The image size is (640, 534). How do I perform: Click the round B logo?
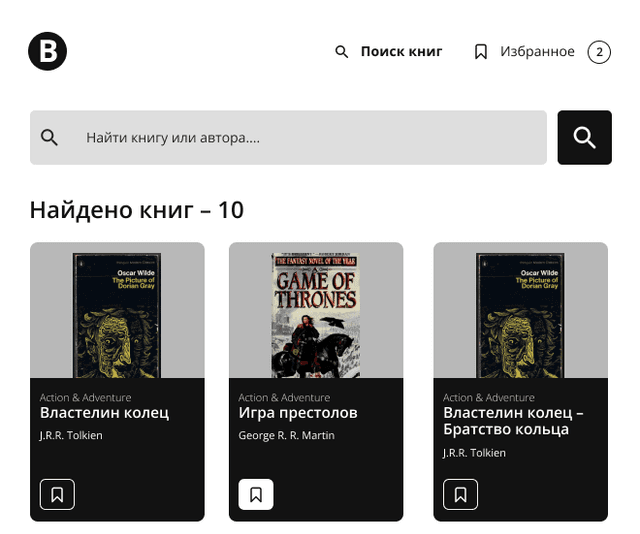(x=47, y=51)
